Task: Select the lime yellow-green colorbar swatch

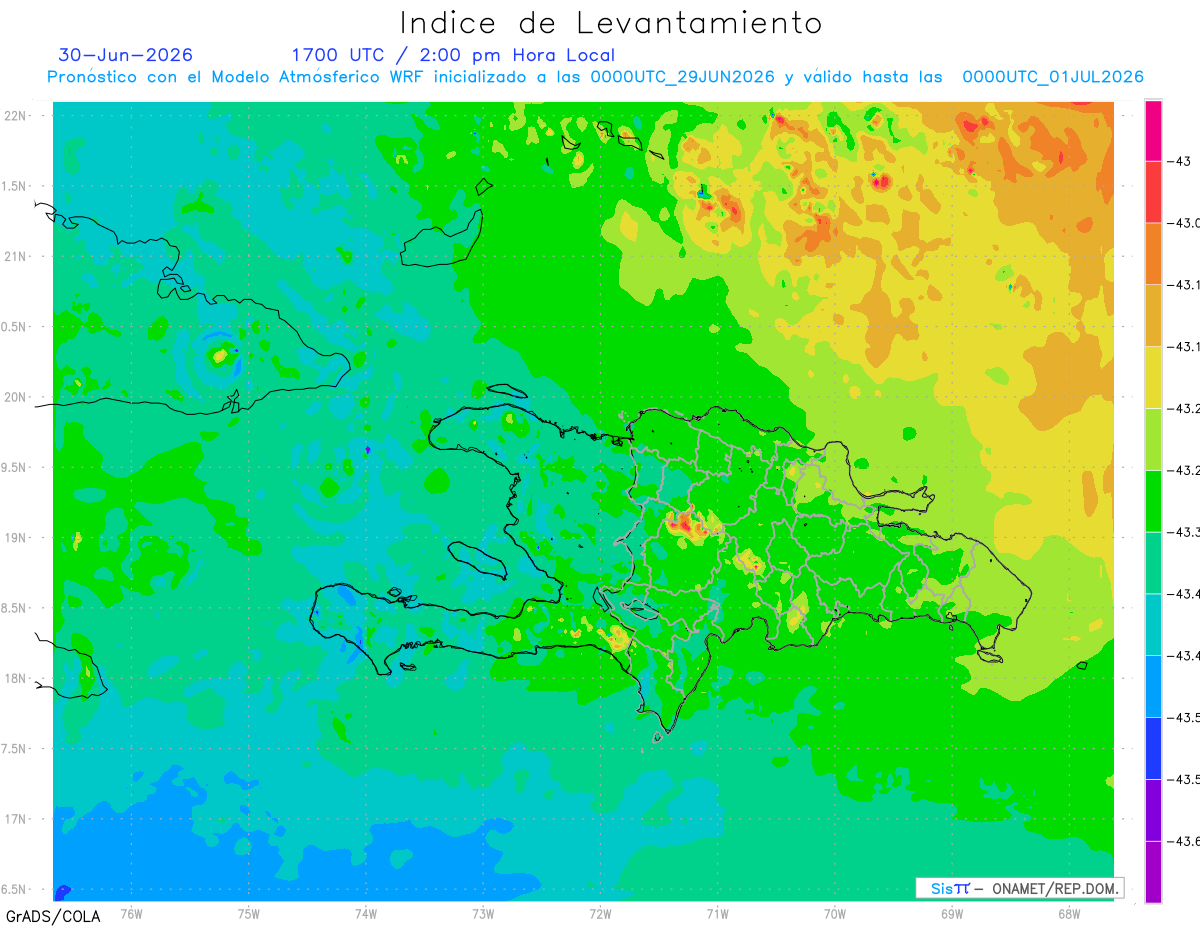Action: pos(1153,439)
